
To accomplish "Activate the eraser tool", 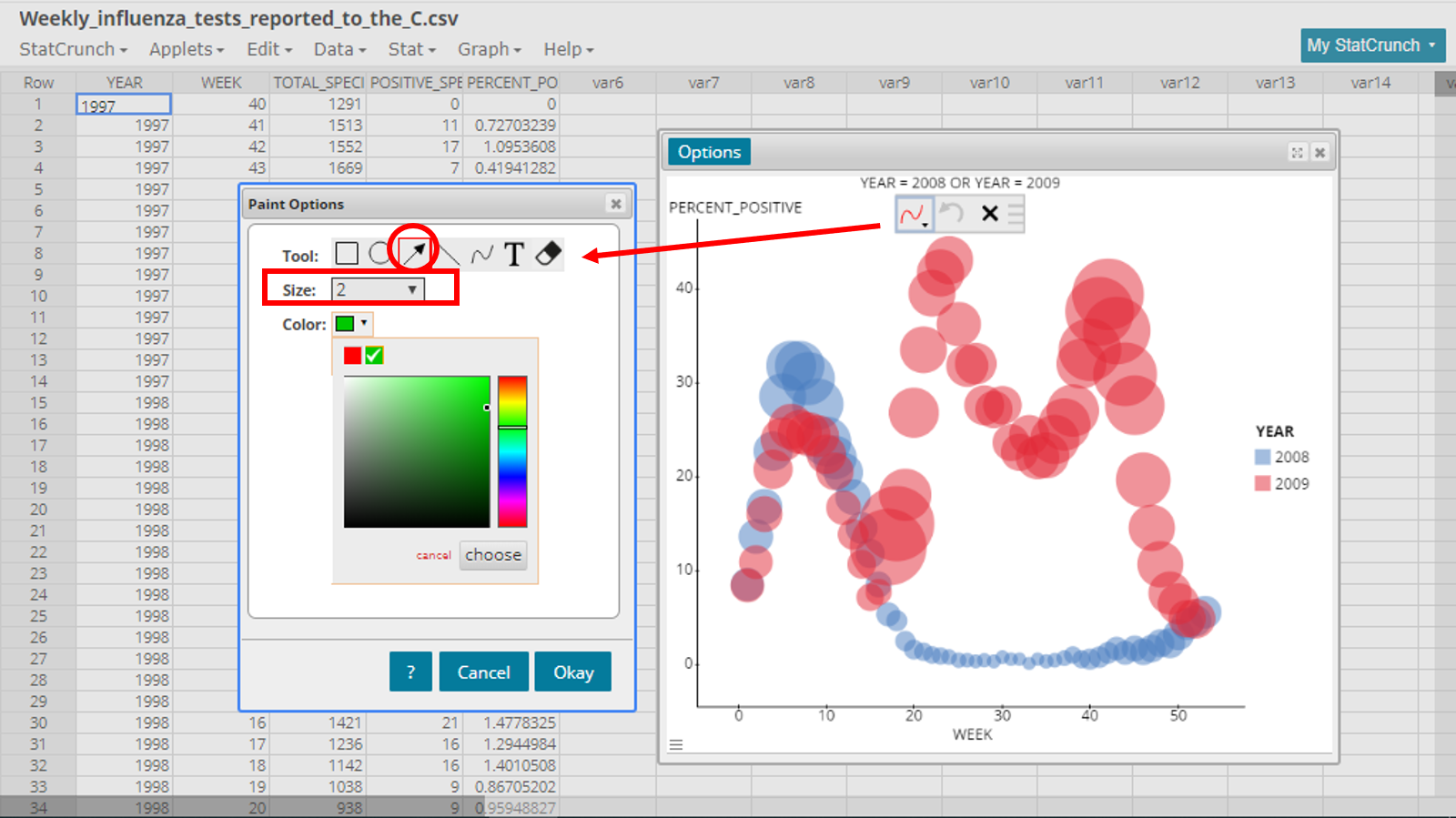I will coord(548,254).
